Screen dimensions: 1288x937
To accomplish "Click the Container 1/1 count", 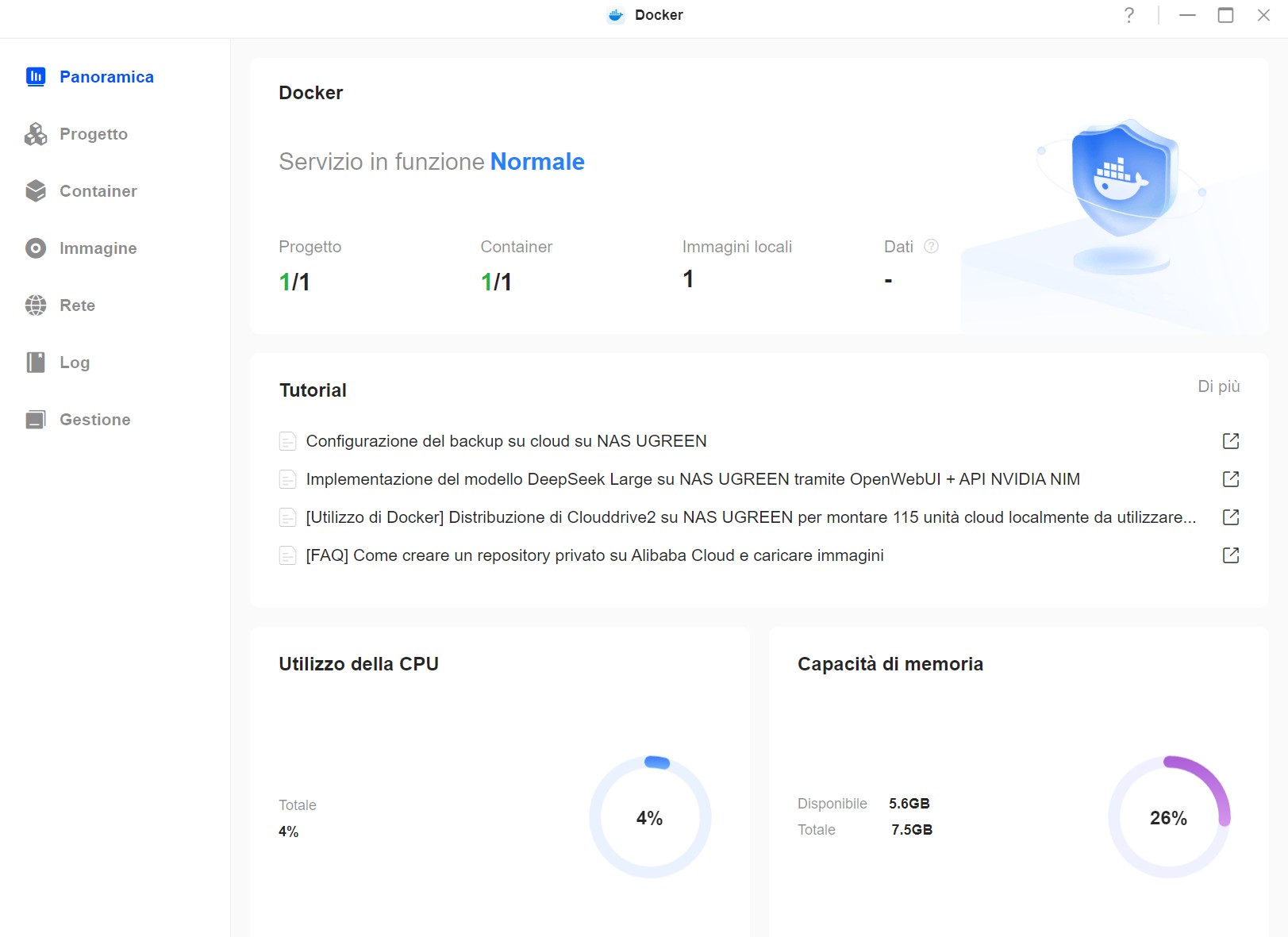I will 496,282.
